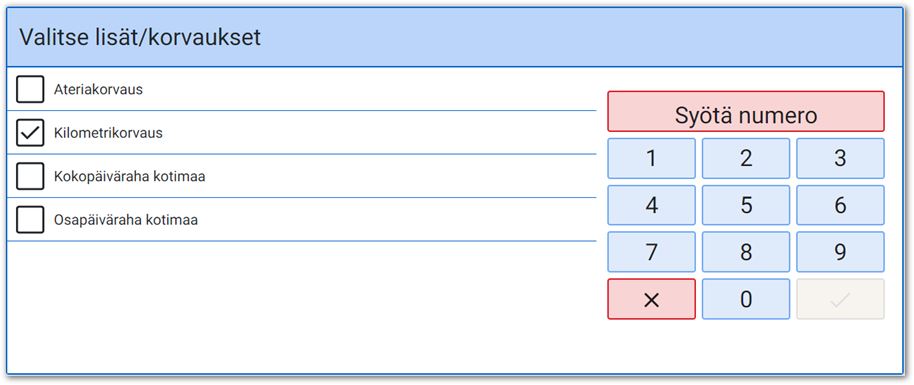
Task: Click the Ateriakorvaus row label
Action: click(x=99, y=90)
